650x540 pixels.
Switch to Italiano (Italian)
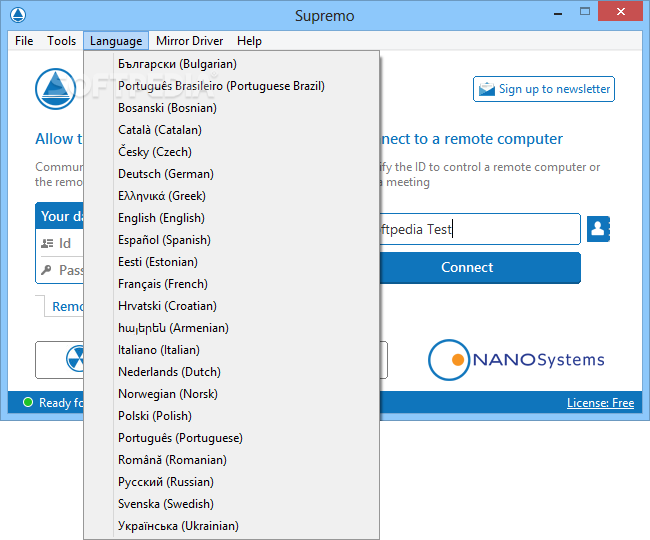(231, 349)
